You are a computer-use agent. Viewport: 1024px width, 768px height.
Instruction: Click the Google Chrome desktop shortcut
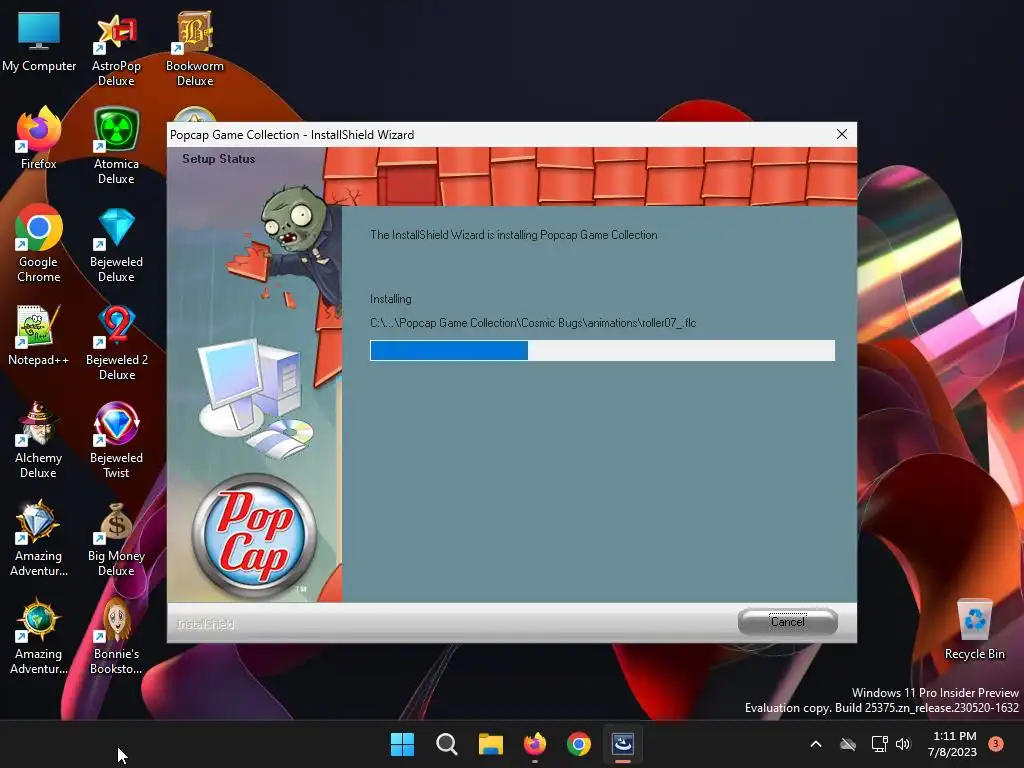tap(39, 244)
